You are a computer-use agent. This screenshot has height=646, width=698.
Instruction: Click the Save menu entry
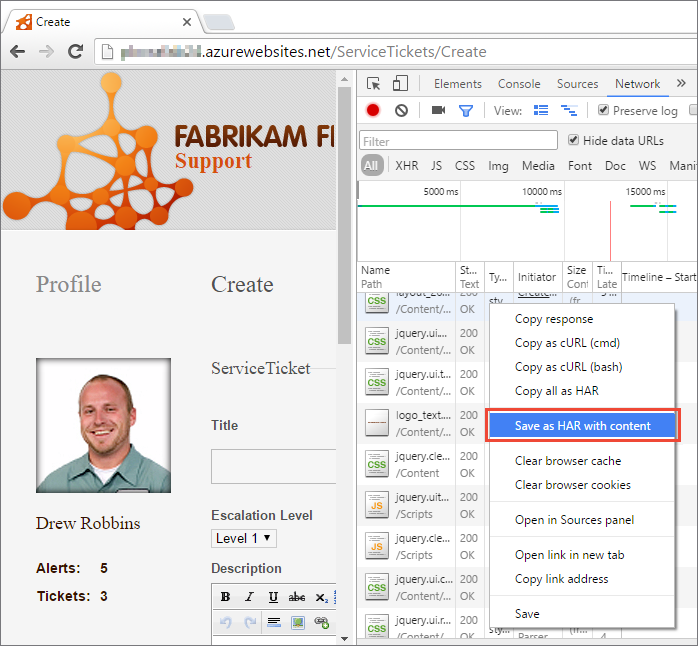click(582, 614)
